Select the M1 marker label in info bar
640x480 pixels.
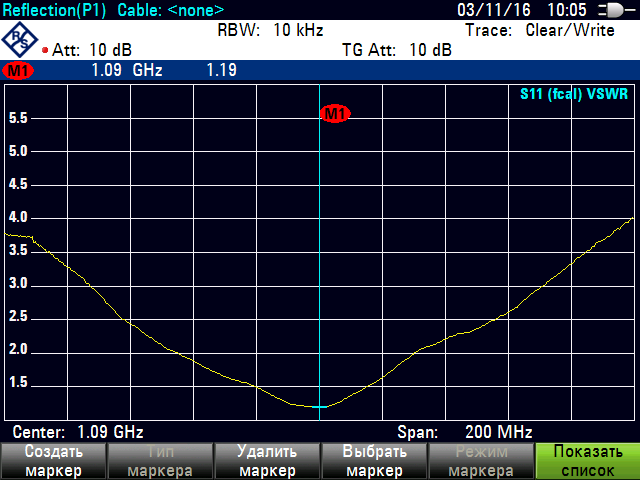17,71
